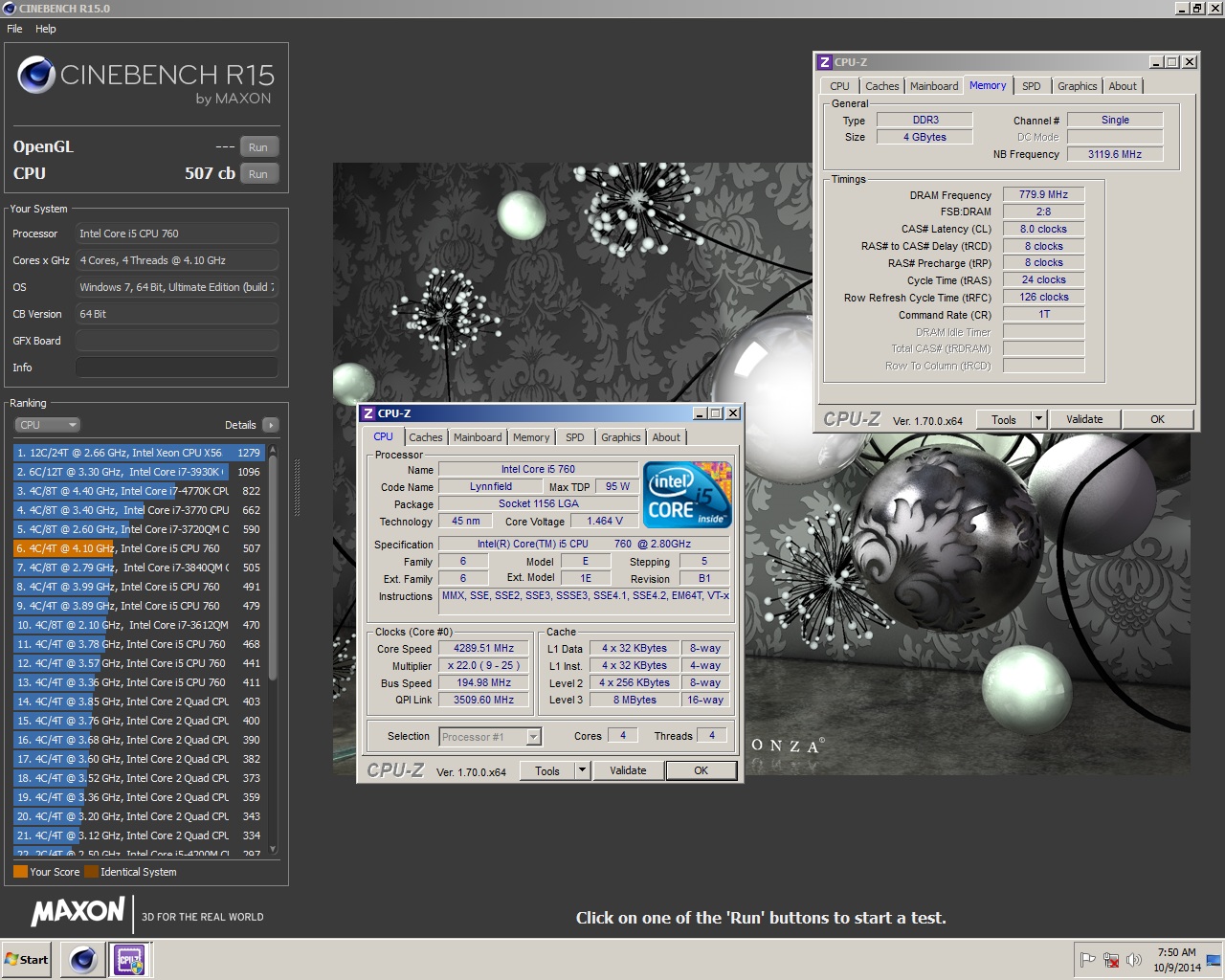The width and height of the screenshot is (1225, 980).
Task: Click Tools button in CPU-Z Memory window
Action: tap(1004, 419)
